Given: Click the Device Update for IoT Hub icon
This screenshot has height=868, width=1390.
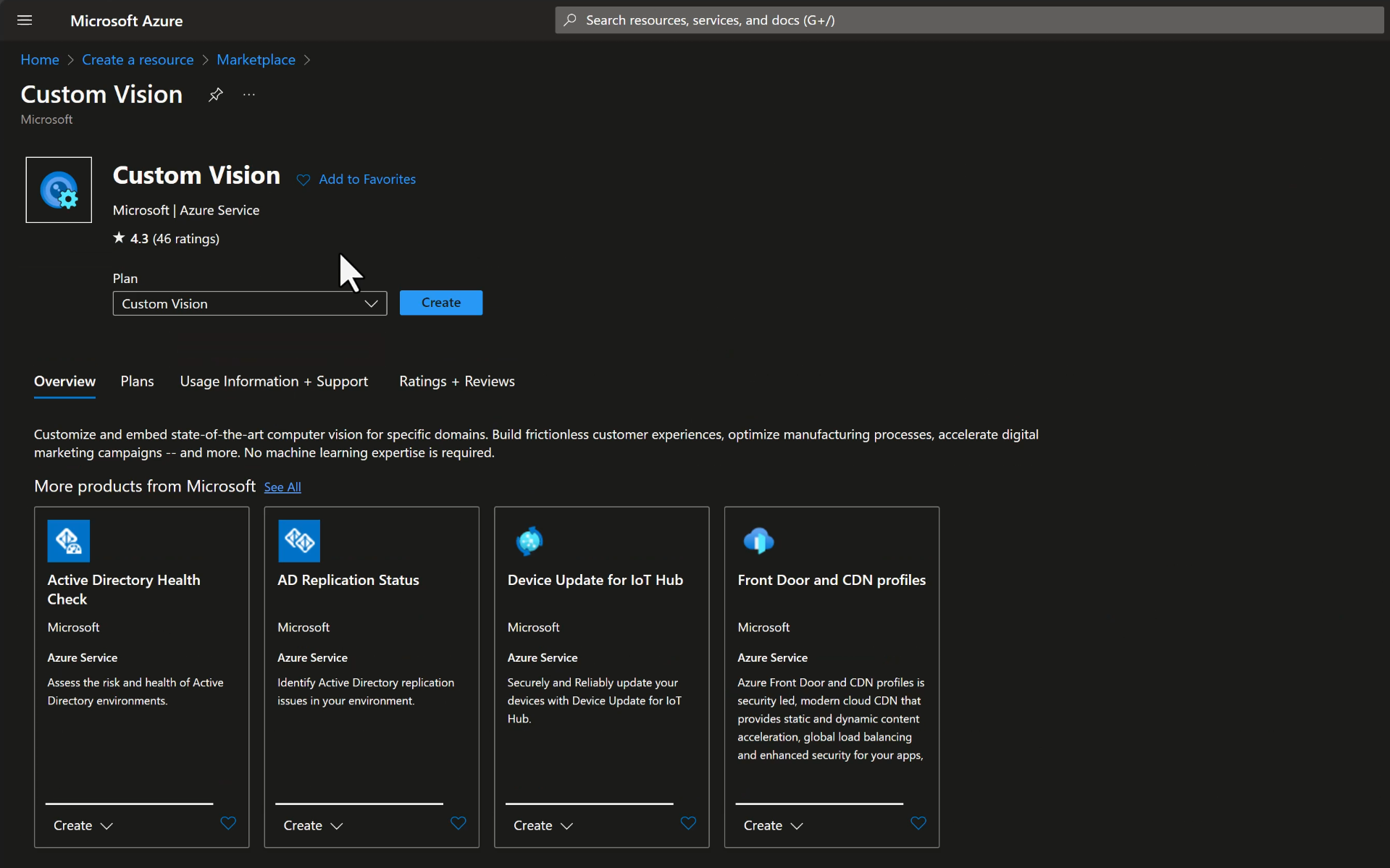Looking at the screenshot, I should click(529, 541).
